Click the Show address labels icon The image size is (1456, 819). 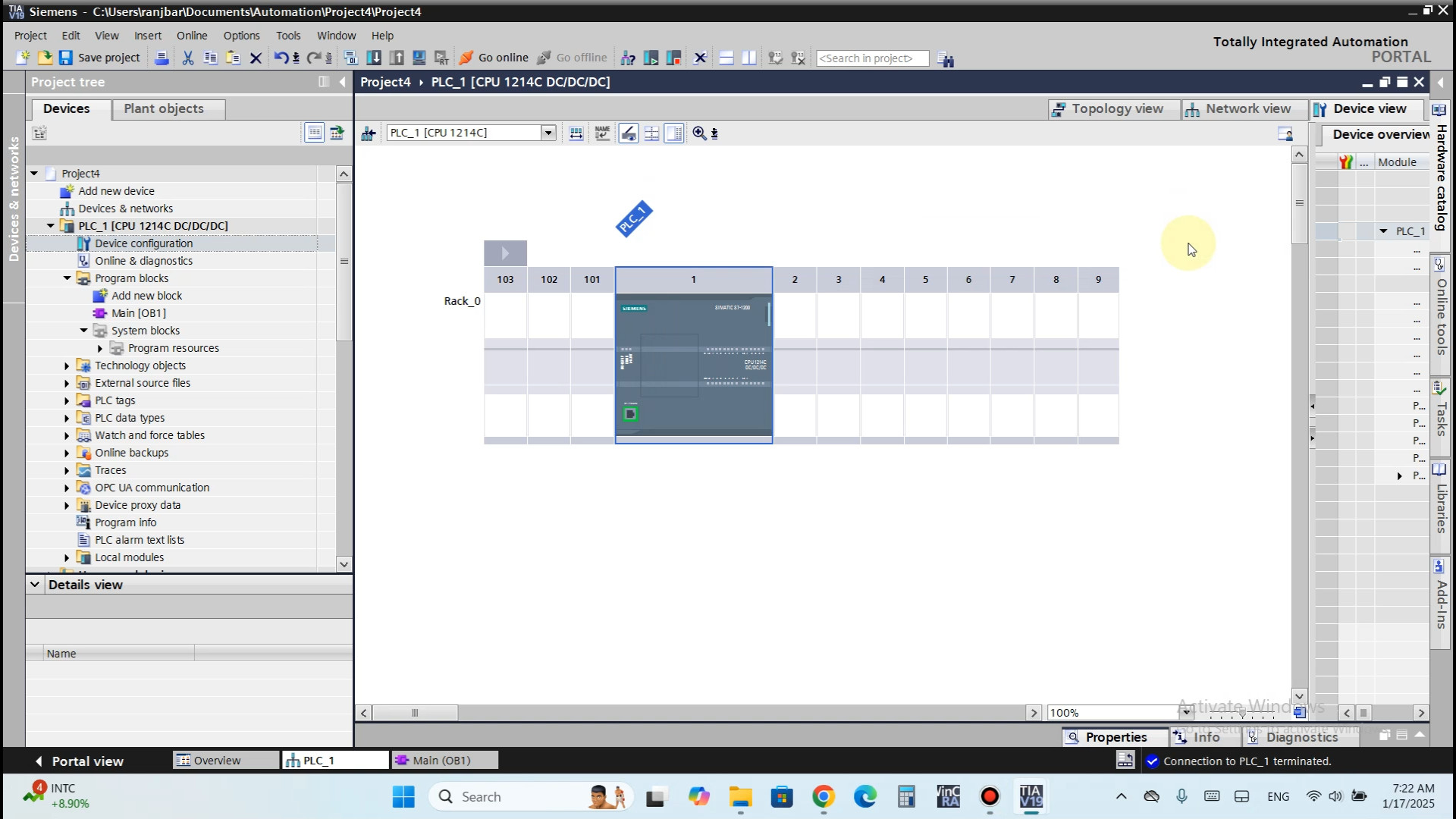[602, 133]
